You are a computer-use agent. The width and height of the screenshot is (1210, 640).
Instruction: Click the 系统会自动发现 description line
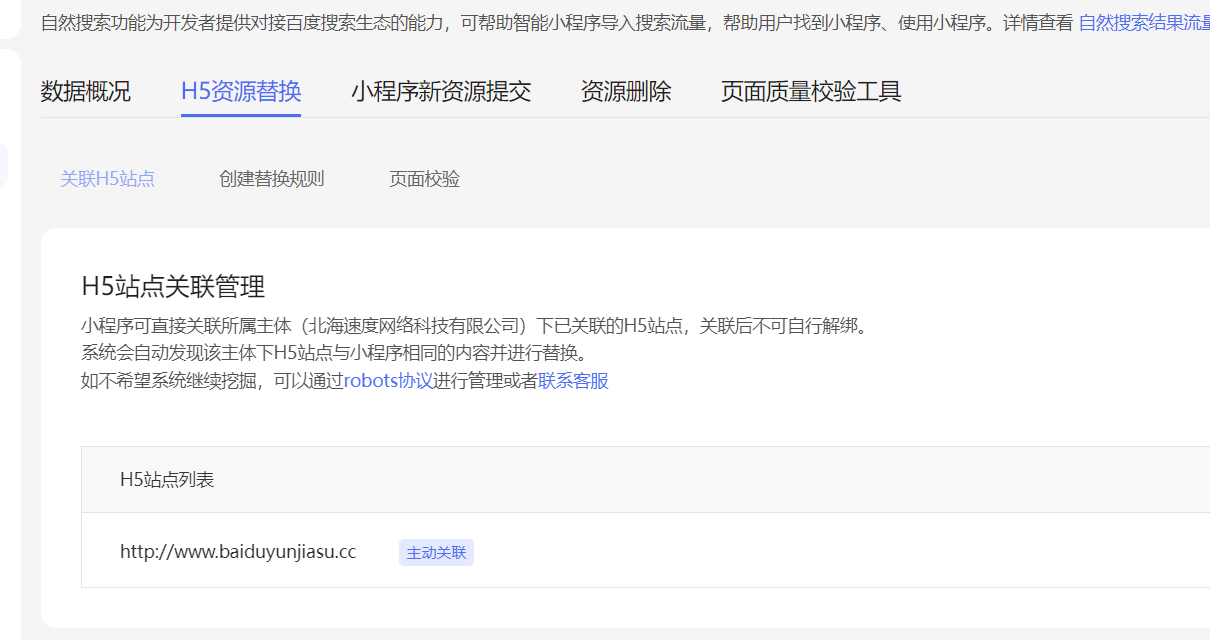pos(333,353)
